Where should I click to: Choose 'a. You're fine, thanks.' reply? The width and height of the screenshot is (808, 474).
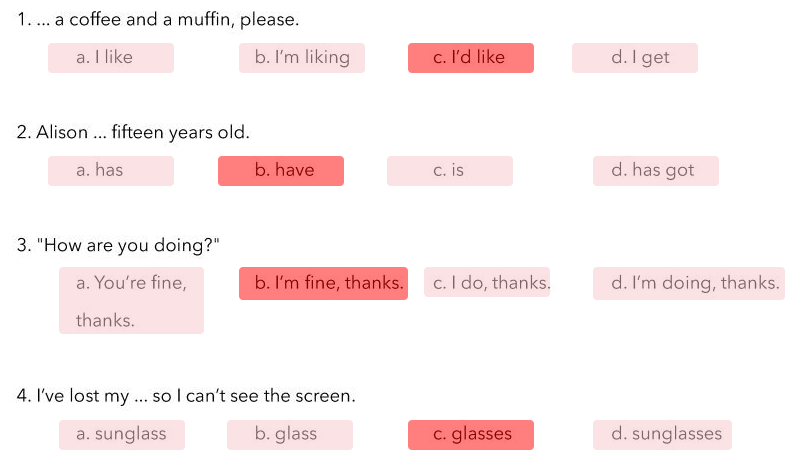click(x=131, y=300)
